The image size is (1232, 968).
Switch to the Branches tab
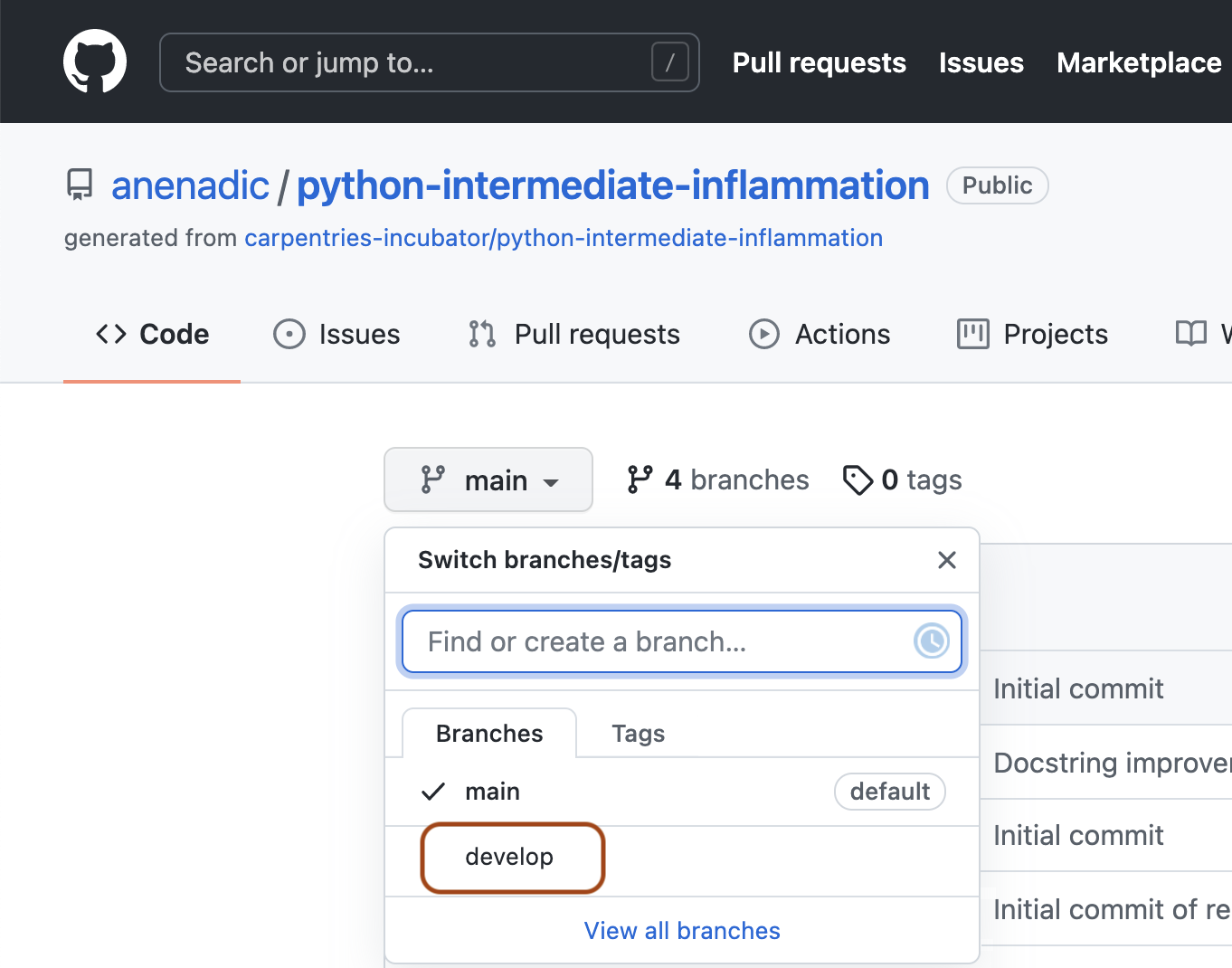click(x=488, y=733)
